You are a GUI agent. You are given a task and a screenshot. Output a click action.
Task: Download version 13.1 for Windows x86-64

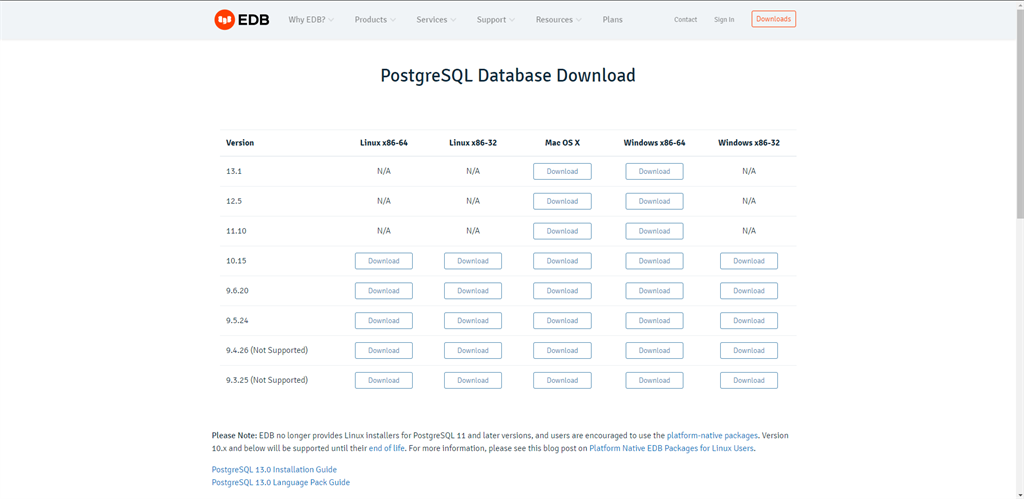[x=654, y=171]
